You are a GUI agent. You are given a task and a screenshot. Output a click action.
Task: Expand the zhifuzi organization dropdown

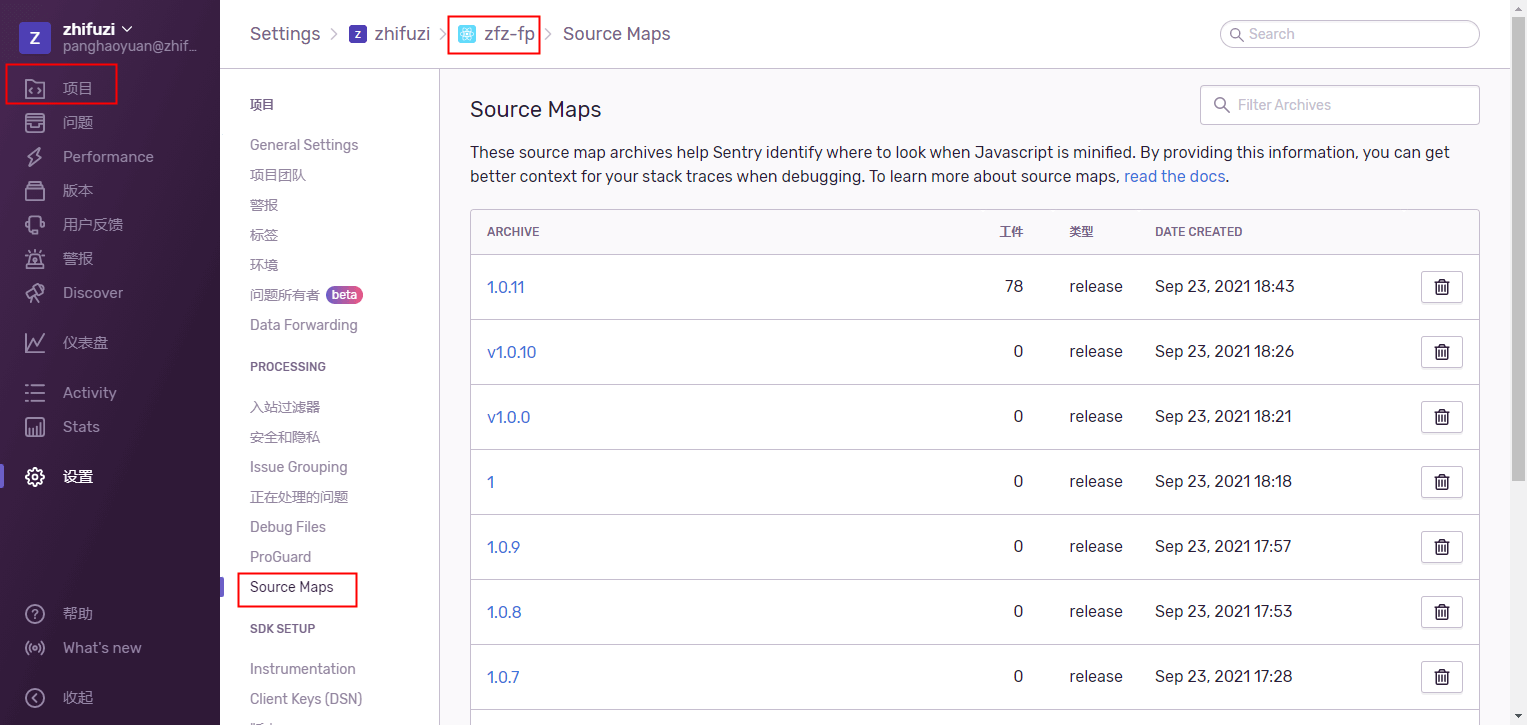pyautogui.click(x=98, y=29)
